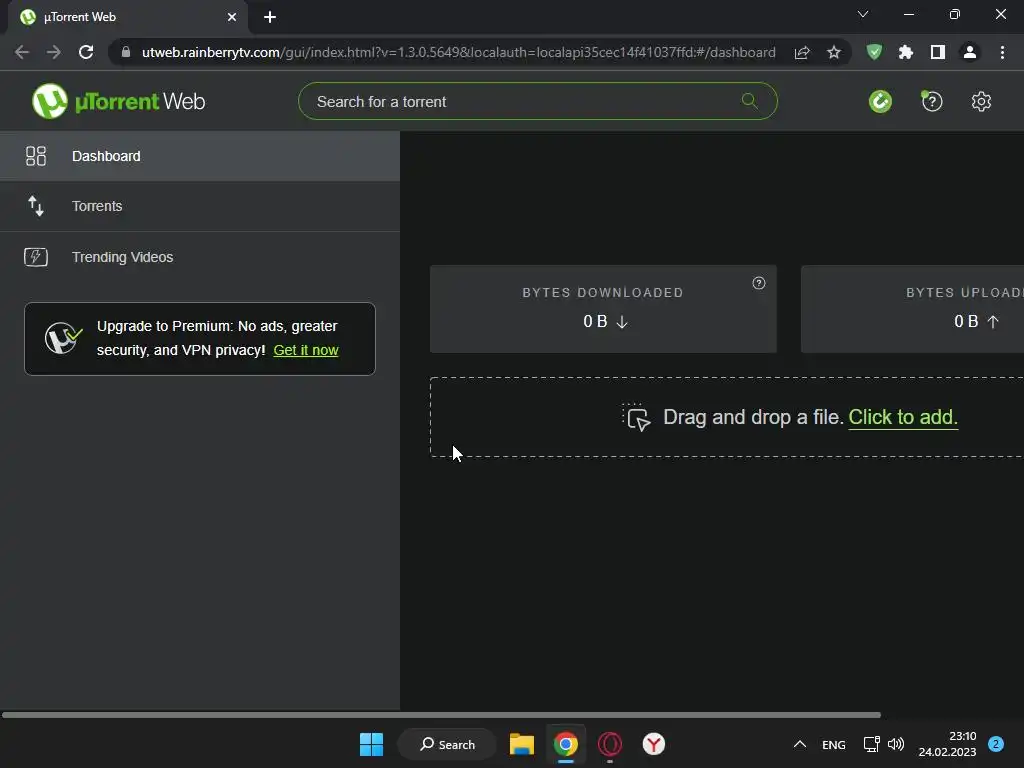
Task: Open File Explorer from taskbar
Action: 522,744
